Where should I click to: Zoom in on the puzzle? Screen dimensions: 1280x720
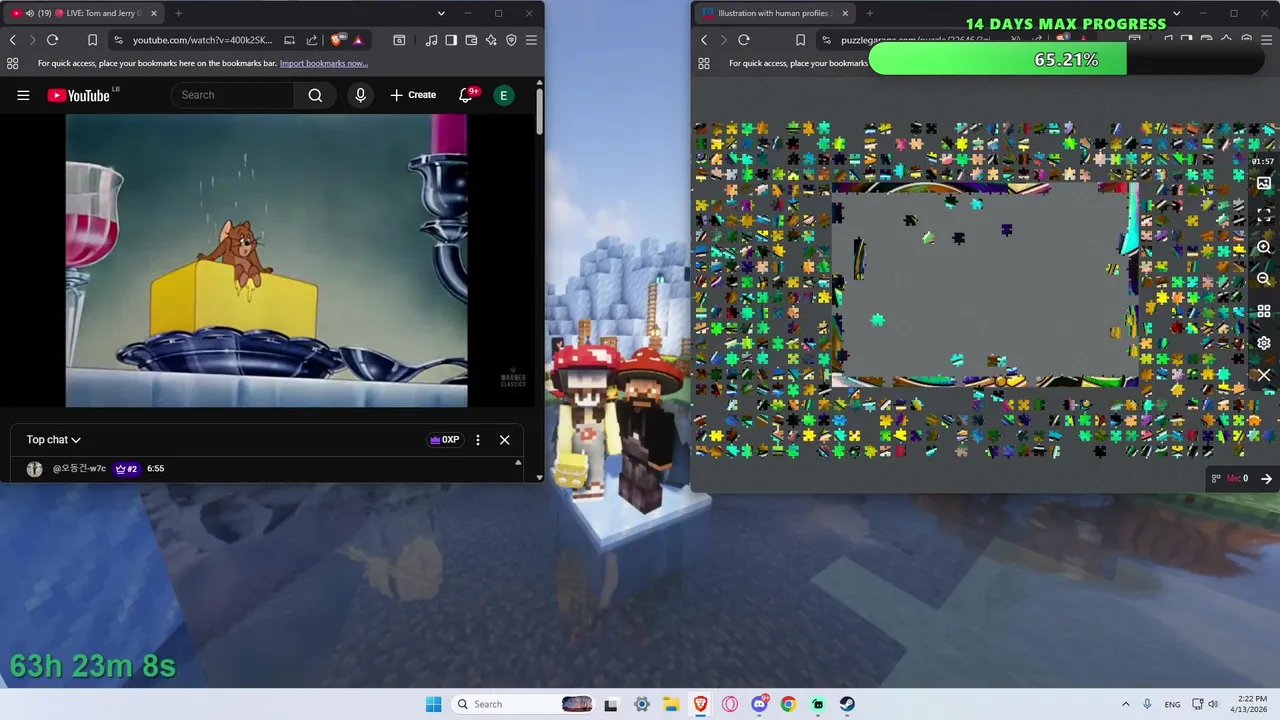pyautogui.click(x=1264, y=247)
